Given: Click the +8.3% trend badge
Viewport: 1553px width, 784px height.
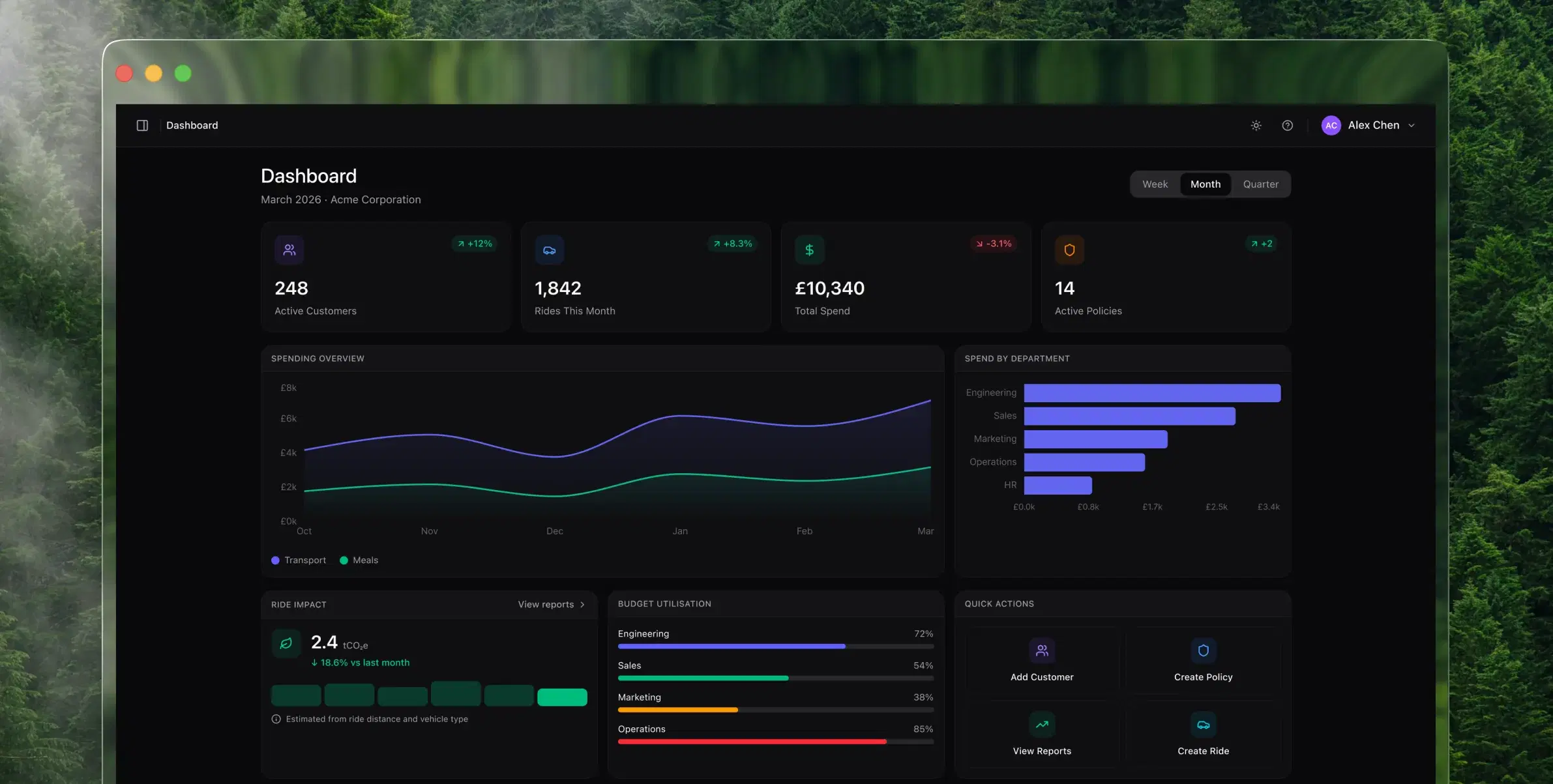Looking at the screenshot, I should (x=733, y=244).
